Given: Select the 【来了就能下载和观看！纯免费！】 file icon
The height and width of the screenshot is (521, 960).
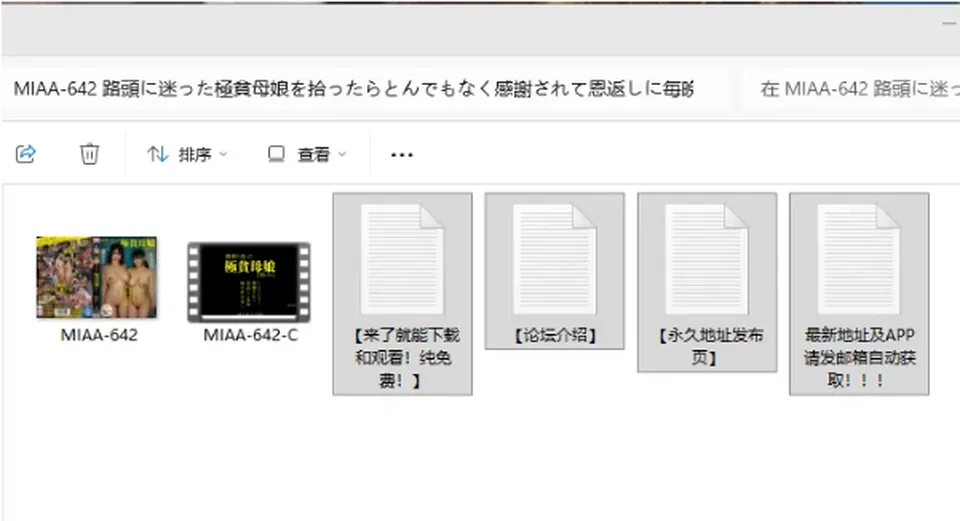Looking at the screenshot, I should (402, 259).
